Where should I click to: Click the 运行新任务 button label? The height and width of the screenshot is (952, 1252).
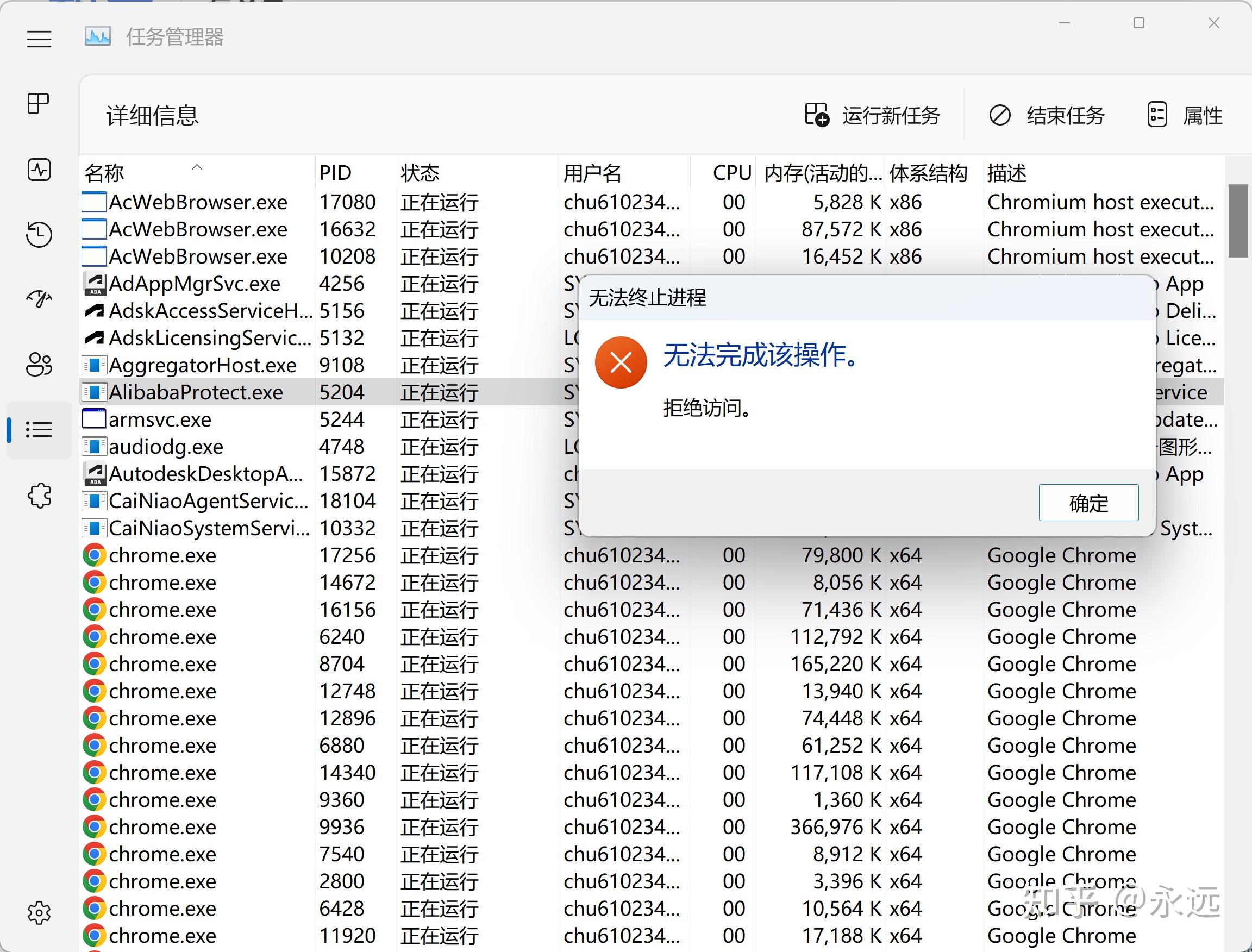click(x=891, y=116)
